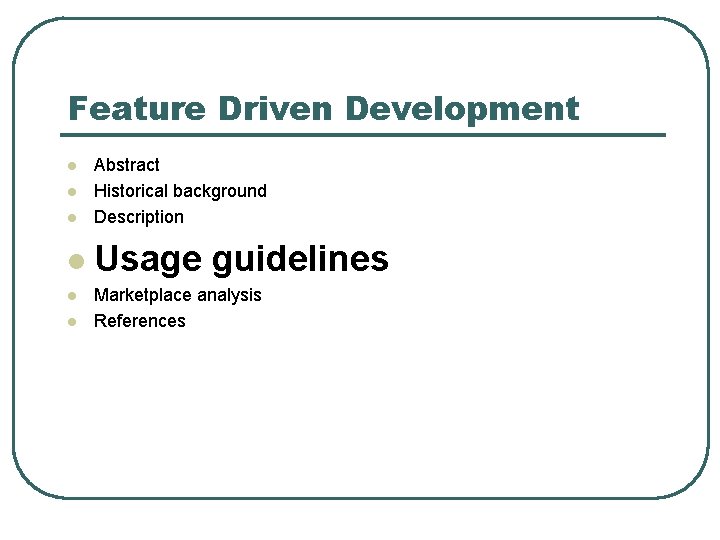Click the "Description" bullet text
The image size is (720, 540).
[139, 217]
